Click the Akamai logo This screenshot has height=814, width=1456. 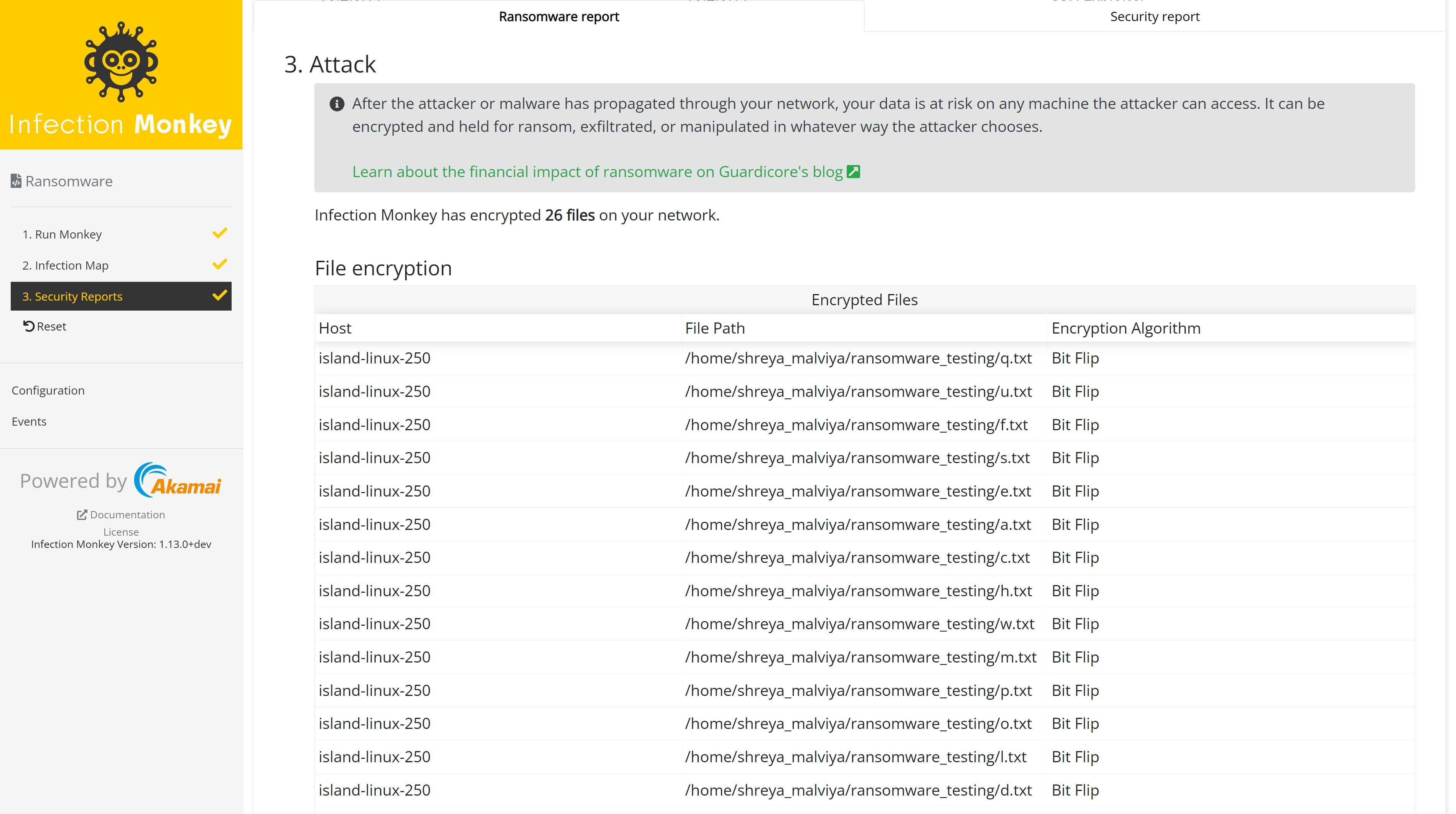coord(178,480)
